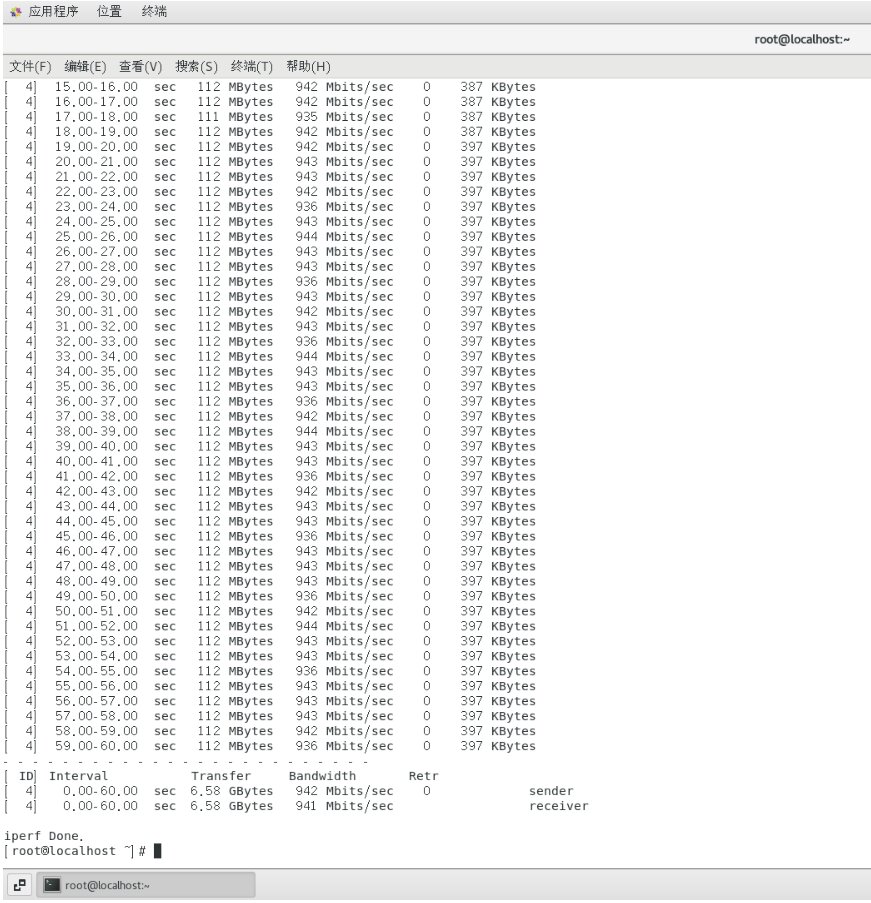The width and height of the screenshot is (871, 903).
Task: Click the root@localhost:~ window title
Action: point(802,40)
